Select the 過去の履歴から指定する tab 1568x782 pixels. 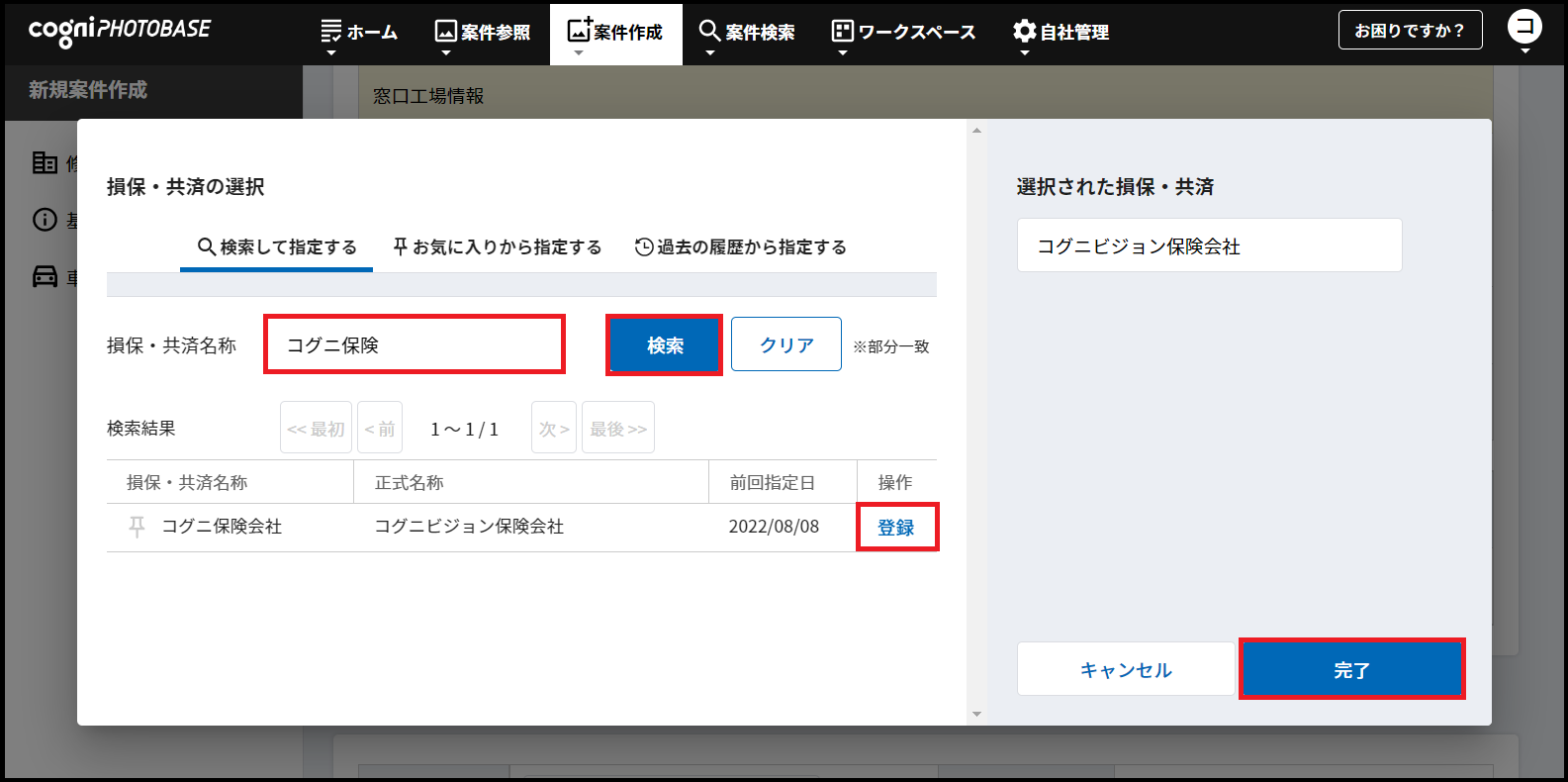pyautogui.click(x=740, y=247)
